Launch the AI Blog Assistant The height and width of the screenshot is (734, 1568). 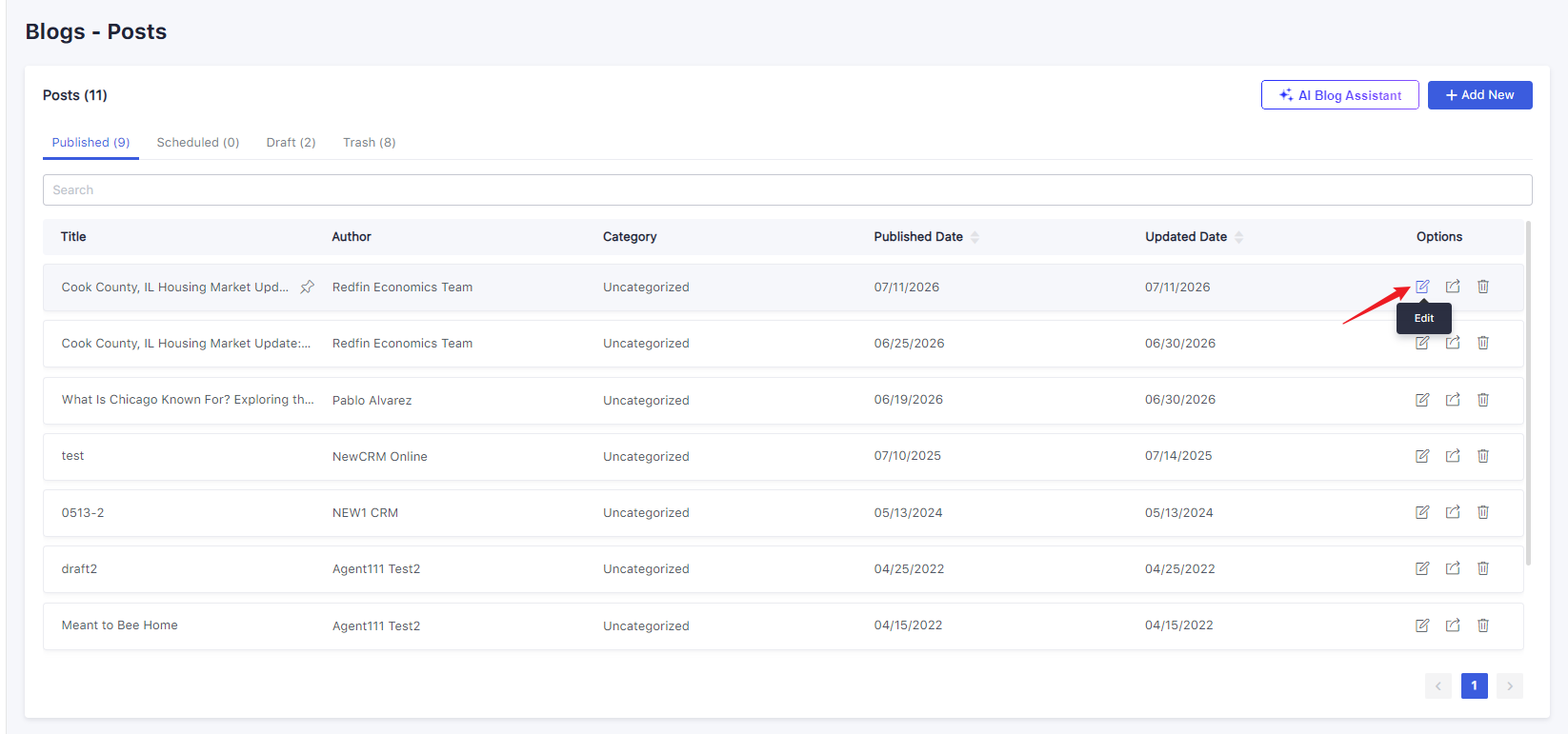[1340, 95]
